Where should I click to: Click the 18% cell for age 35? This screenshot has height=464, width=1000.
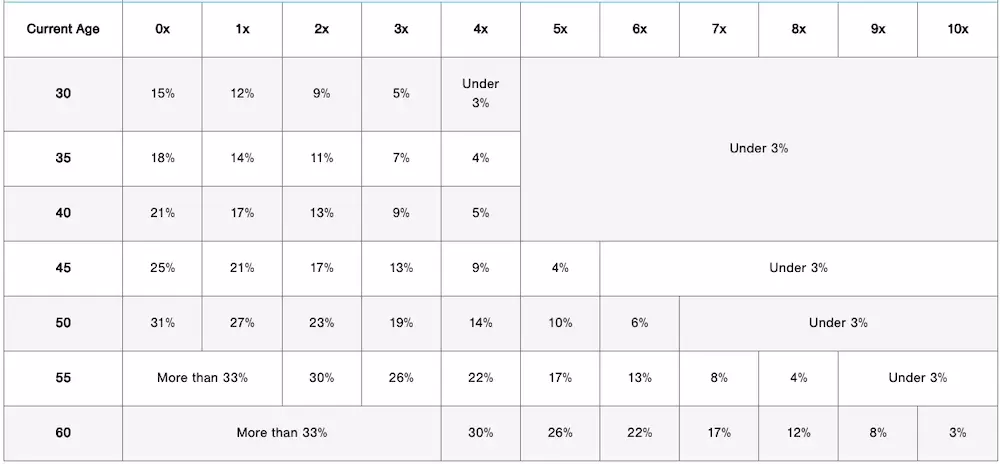point(162,159)
